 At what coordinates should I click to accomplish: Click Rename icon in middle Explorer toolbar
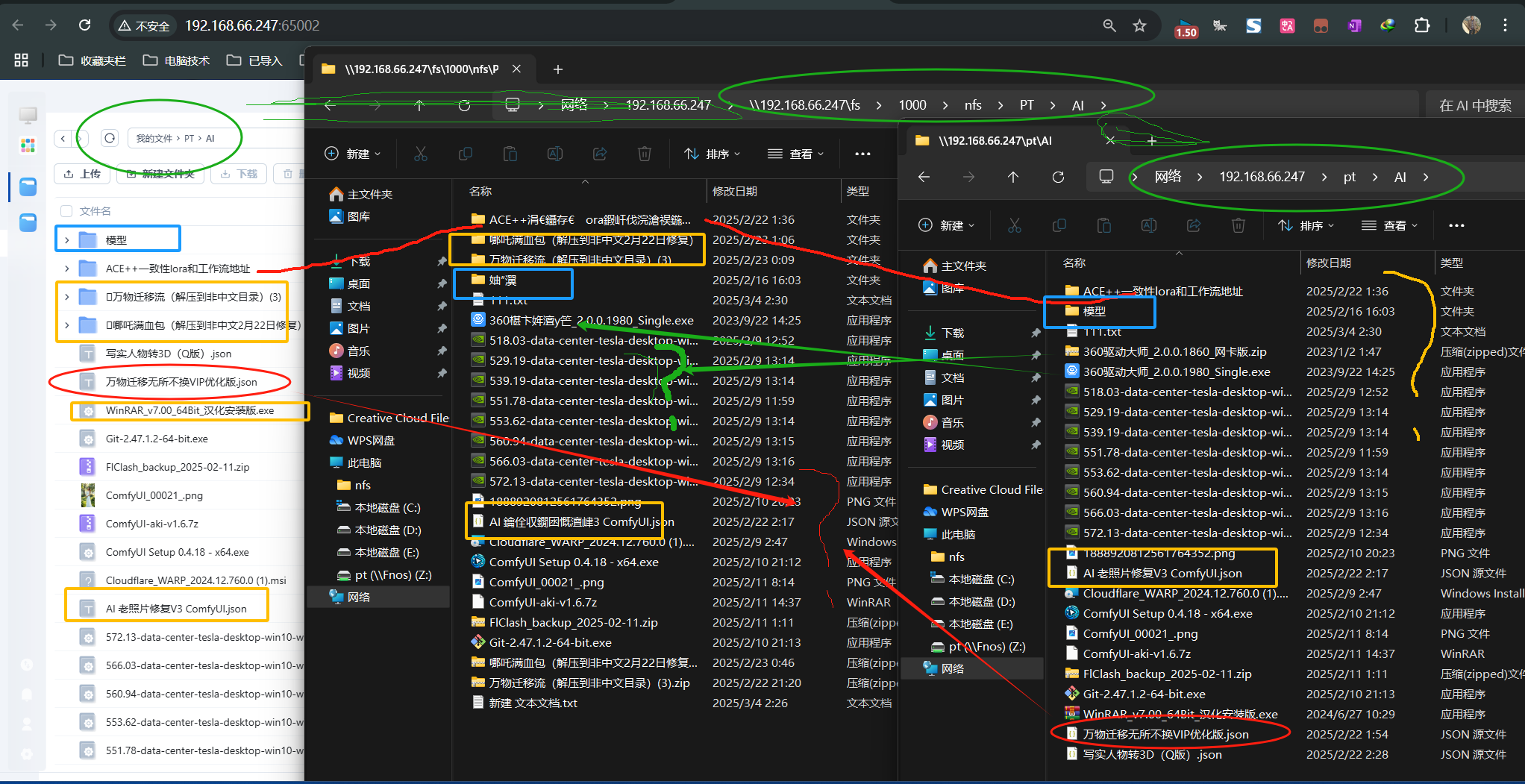(x=555, y=154)
